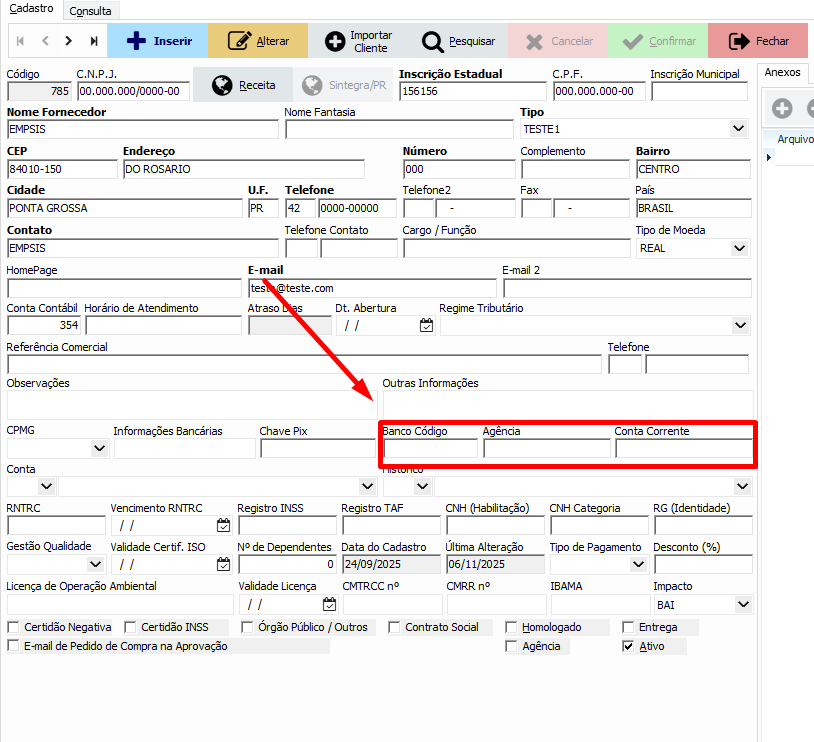Click the Banco Código input field
814x742 pixels.
click(x=430, y=449)
